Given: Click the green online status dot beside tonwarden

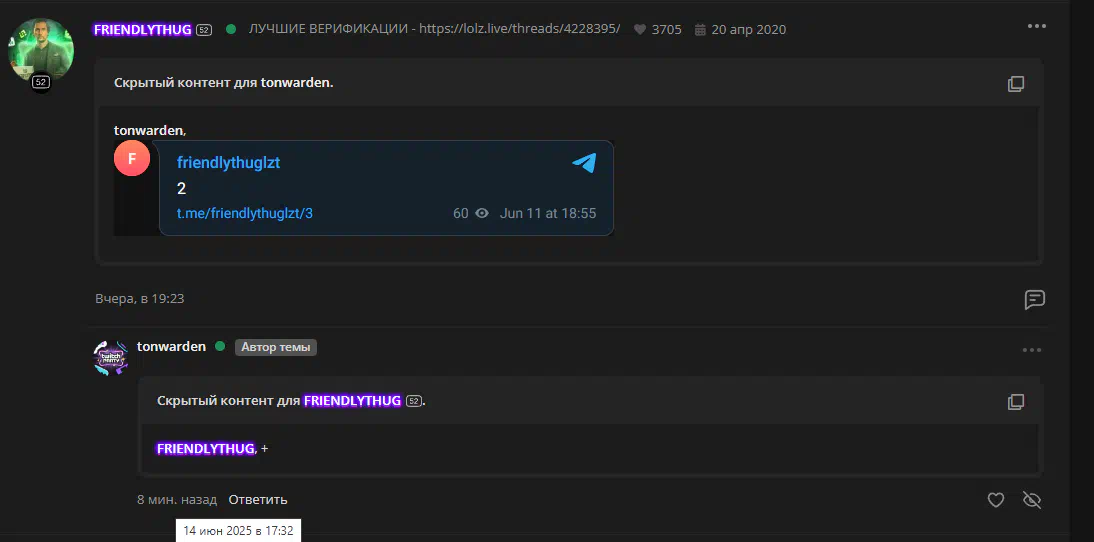Looking at the screenshot, I should click(220, 347).
